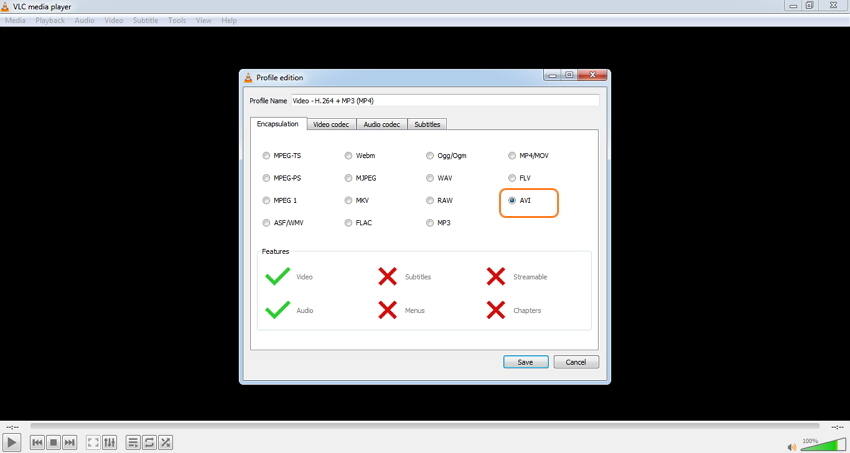The height and width of the screenshot is (453, 850).
Task: Switch to Subtitles tab
Action: [427, 125]
